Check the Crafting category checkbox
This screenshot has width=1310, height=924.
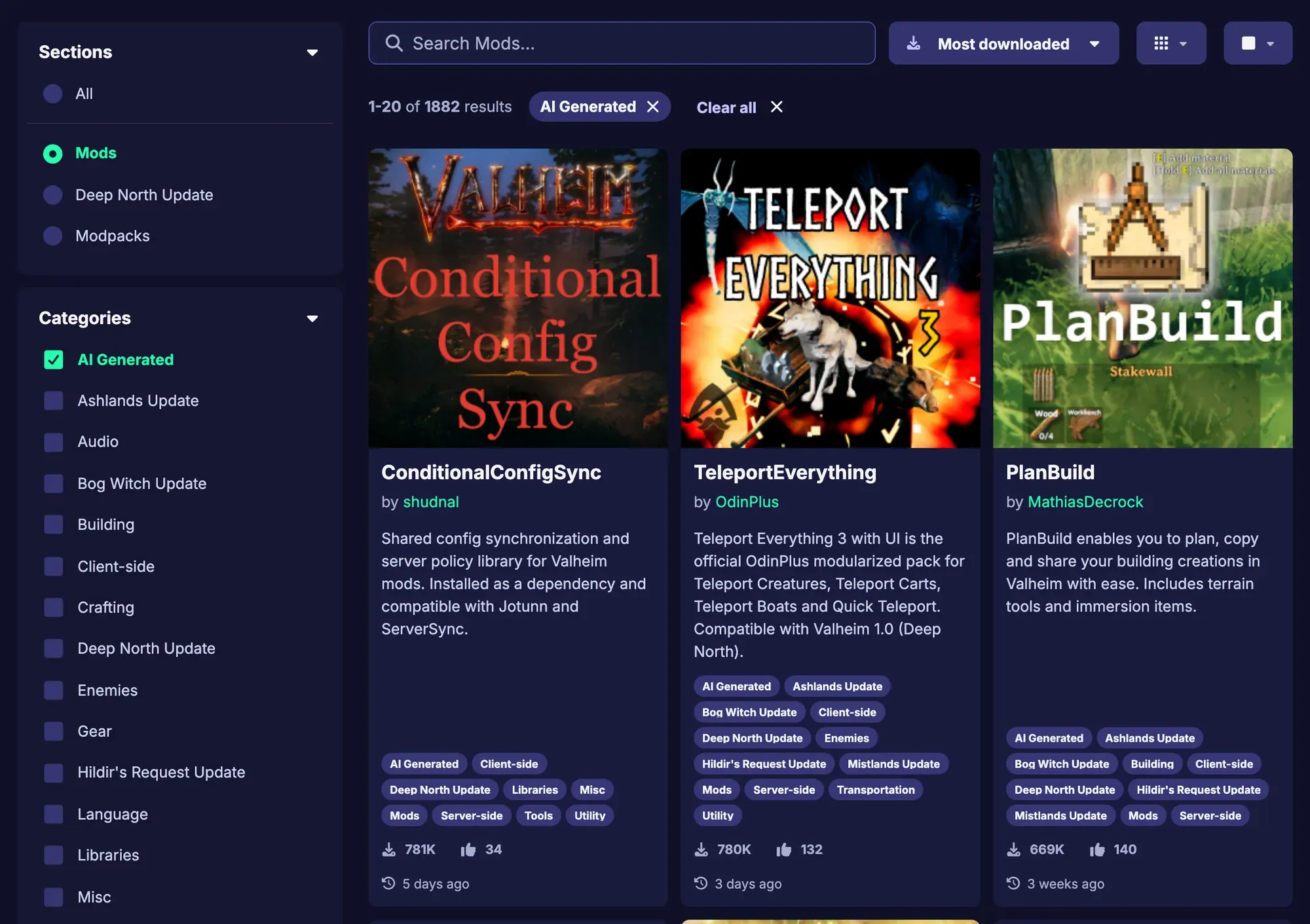[54, 608]
